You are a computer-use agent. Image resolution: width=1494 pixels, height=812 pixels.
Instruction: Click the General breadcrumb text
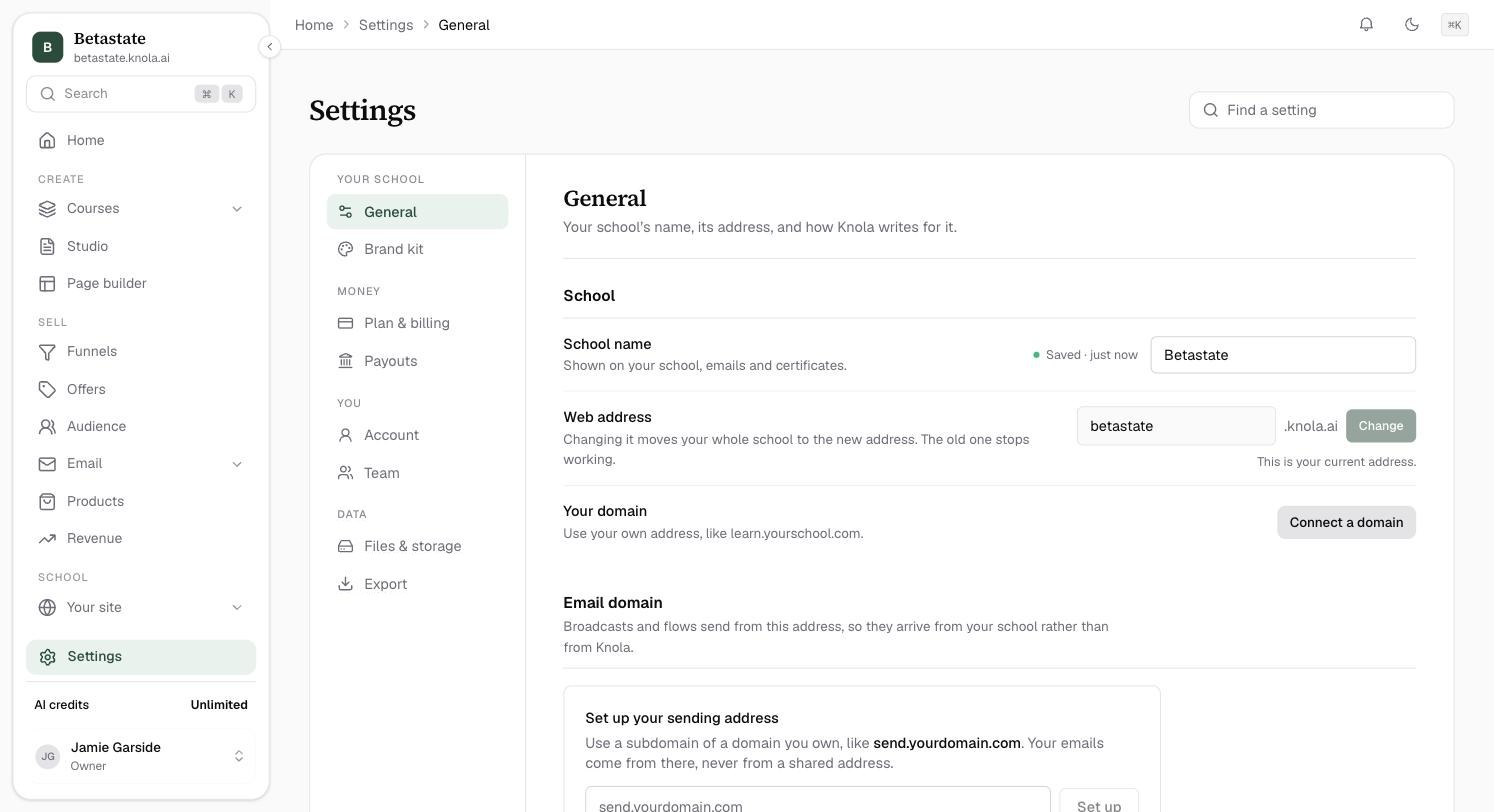[464, 25]
